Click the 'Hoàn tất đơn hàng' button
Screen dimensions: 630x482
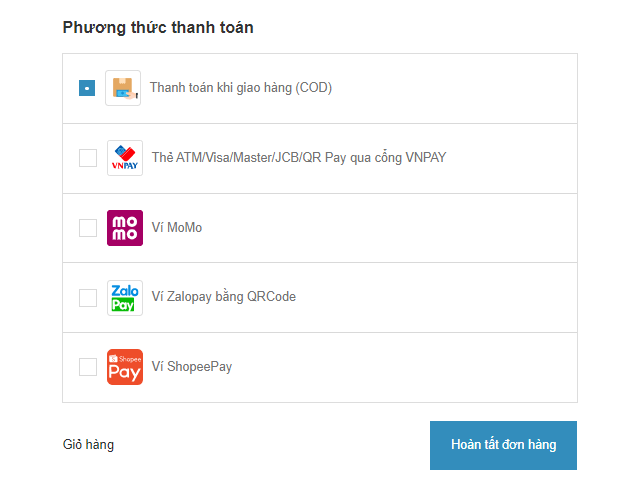(503, 445)
